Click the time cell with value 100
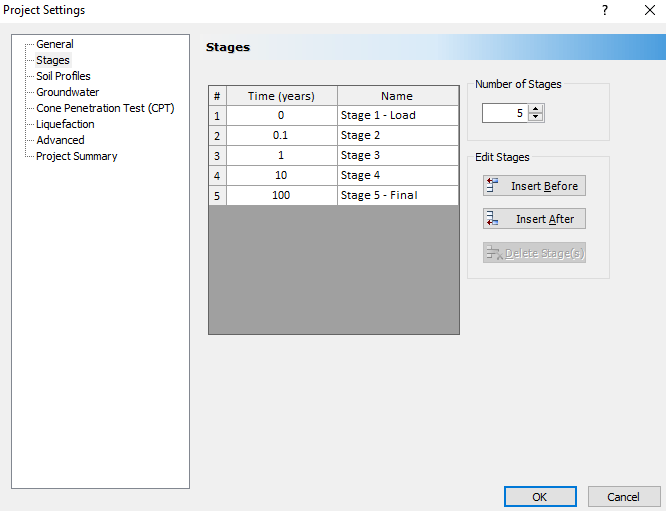666x511 pixels. pos(282,195)
